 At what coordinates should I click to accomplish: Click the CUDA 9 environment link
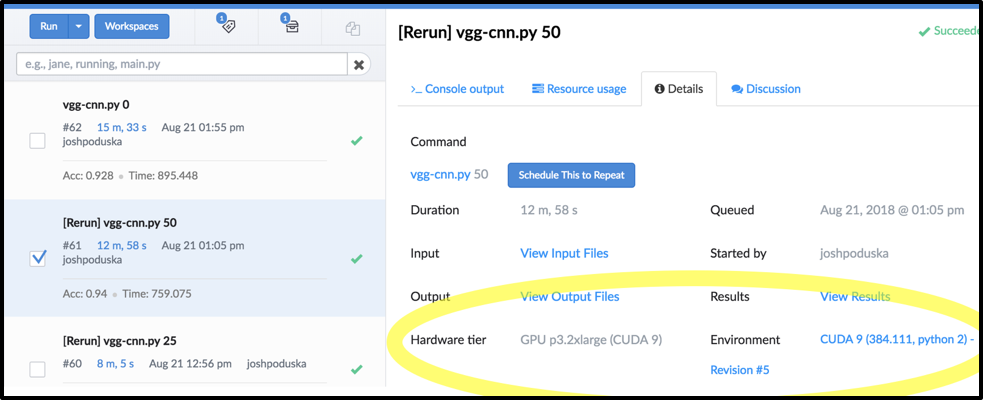coord(897,339)
